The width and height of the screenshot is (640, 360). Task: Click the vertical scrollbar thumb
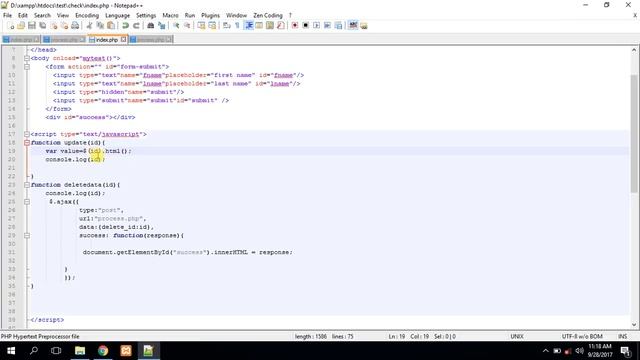coord(634,133)
